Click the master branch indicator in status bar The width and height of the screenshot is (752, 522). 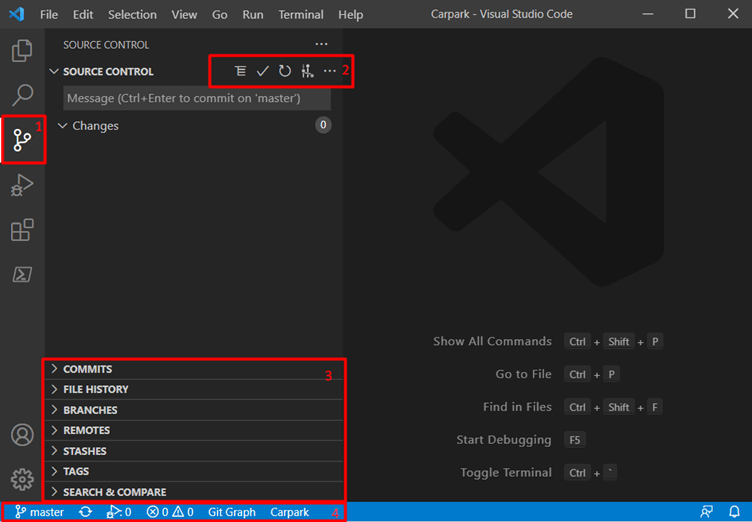point(39,512)
